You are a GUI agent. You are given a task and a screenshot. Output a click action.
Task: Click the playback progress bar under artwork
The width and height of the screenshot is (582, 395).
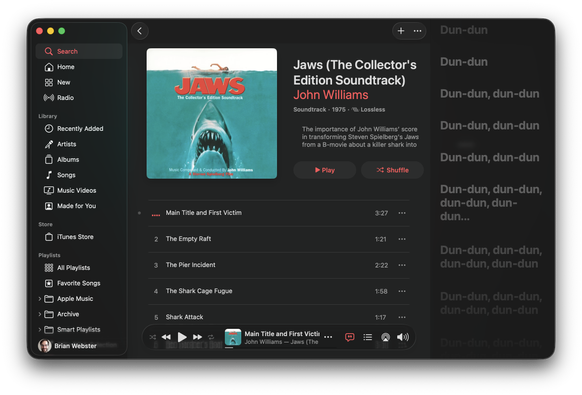pos(233,347)
